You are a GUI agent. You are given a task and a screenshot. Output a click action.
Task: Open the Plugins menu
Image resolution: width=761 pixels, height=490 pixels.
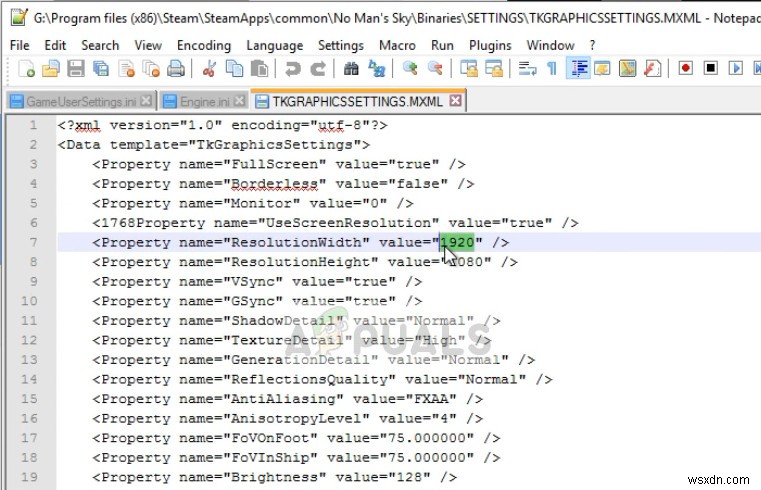(490, 46)
